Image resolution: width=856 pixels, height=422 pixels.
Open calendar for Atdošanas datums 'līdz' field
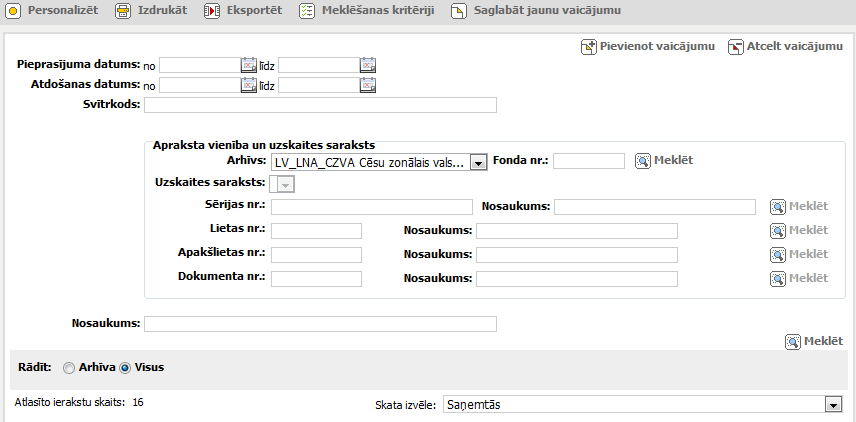pyautogui.click(x=368, y=85)
